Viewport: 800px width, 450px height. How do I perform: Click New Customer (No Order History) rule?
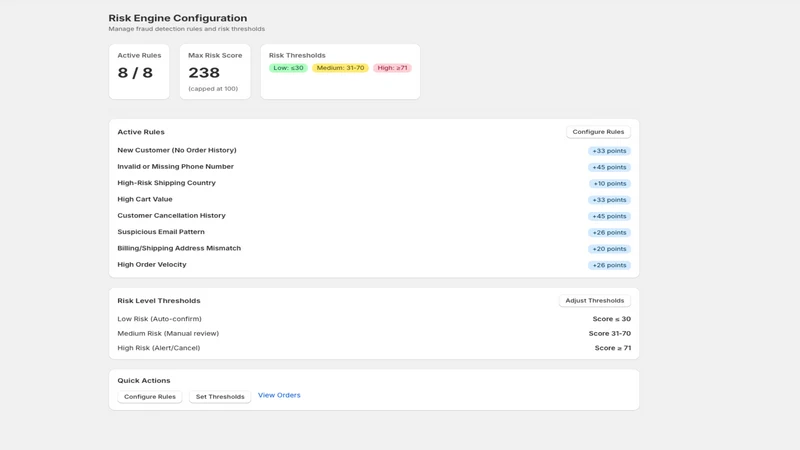pyautogui.click(x=177, y=150)
